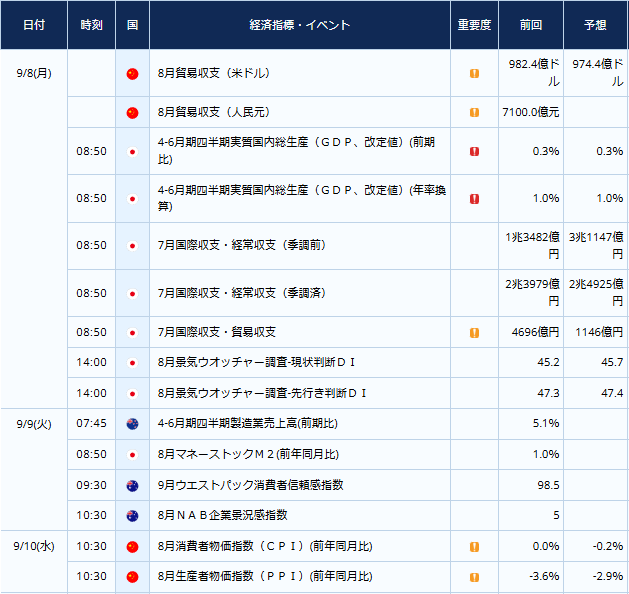Image resolution: width=629 pixels, height=594 pixels.
Task: Click Japan flag for 現状判断ＤＩ row
Action: pos(132,363)
